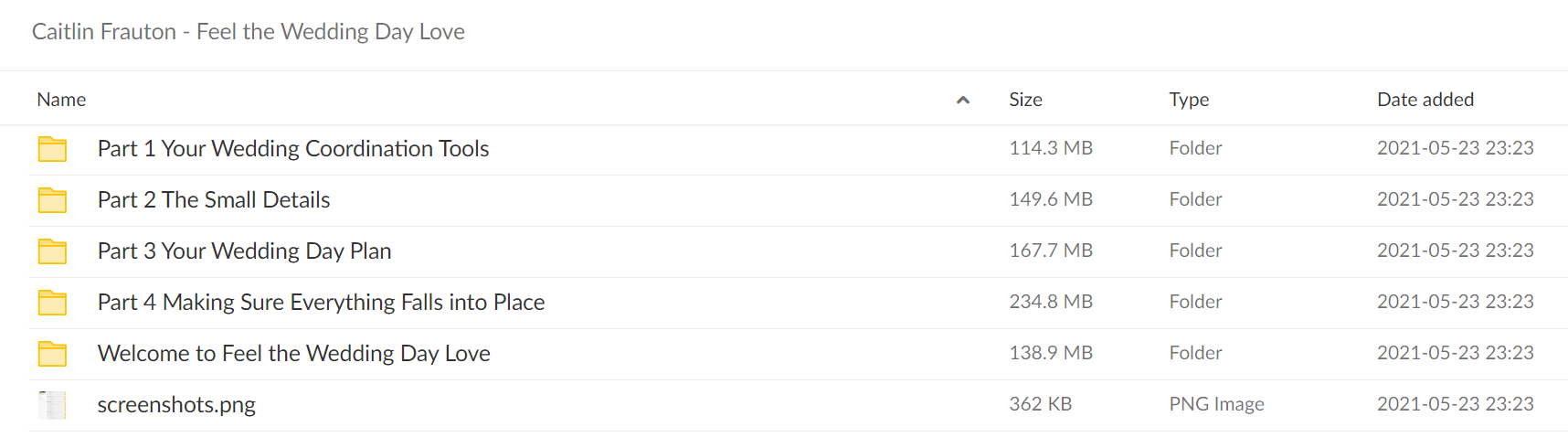
Task: Click the folder icon for Part 2 The Small Details
Action: (x=52, y=200)
